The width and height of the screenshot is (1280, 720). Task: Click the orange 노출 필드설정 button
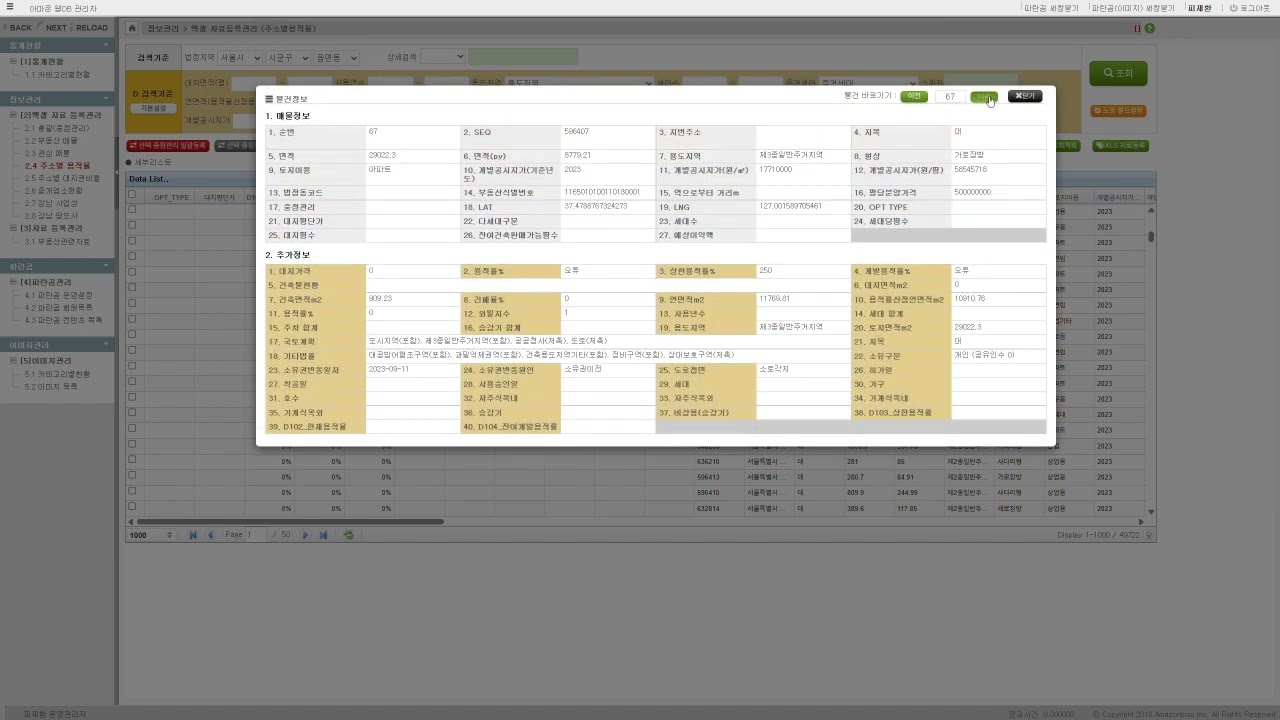click(x=1118, y=111)
